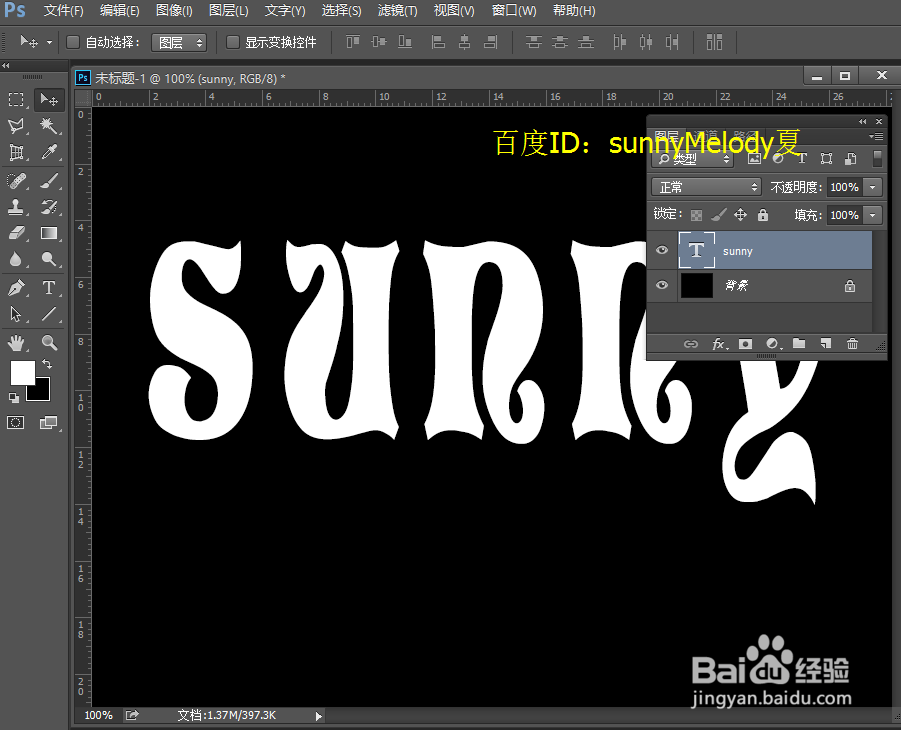Screen dimensions: 901x730
Task: Open the 文件(F) menu
Action: (x=64, y=10)
